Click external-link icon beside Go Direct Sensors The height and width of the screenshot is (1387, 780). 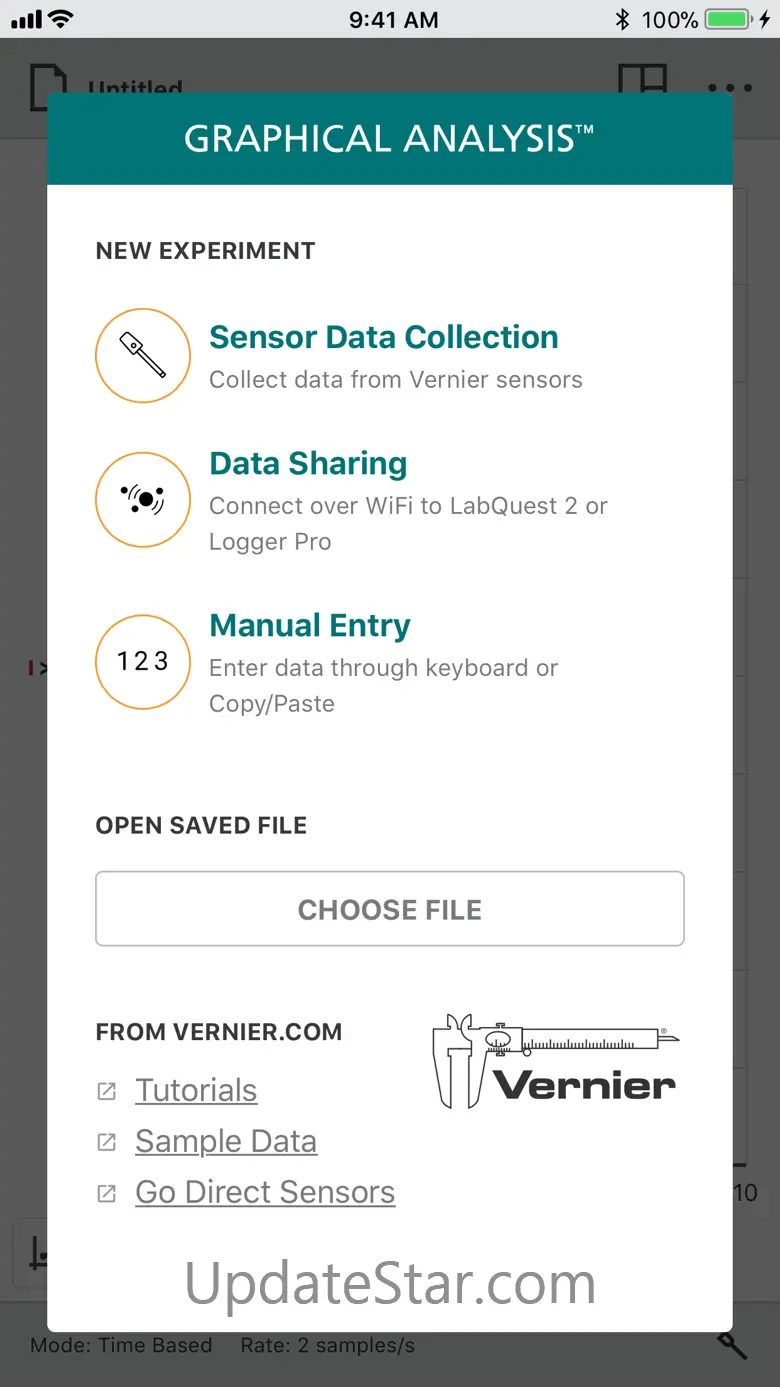pos(106,1193)
